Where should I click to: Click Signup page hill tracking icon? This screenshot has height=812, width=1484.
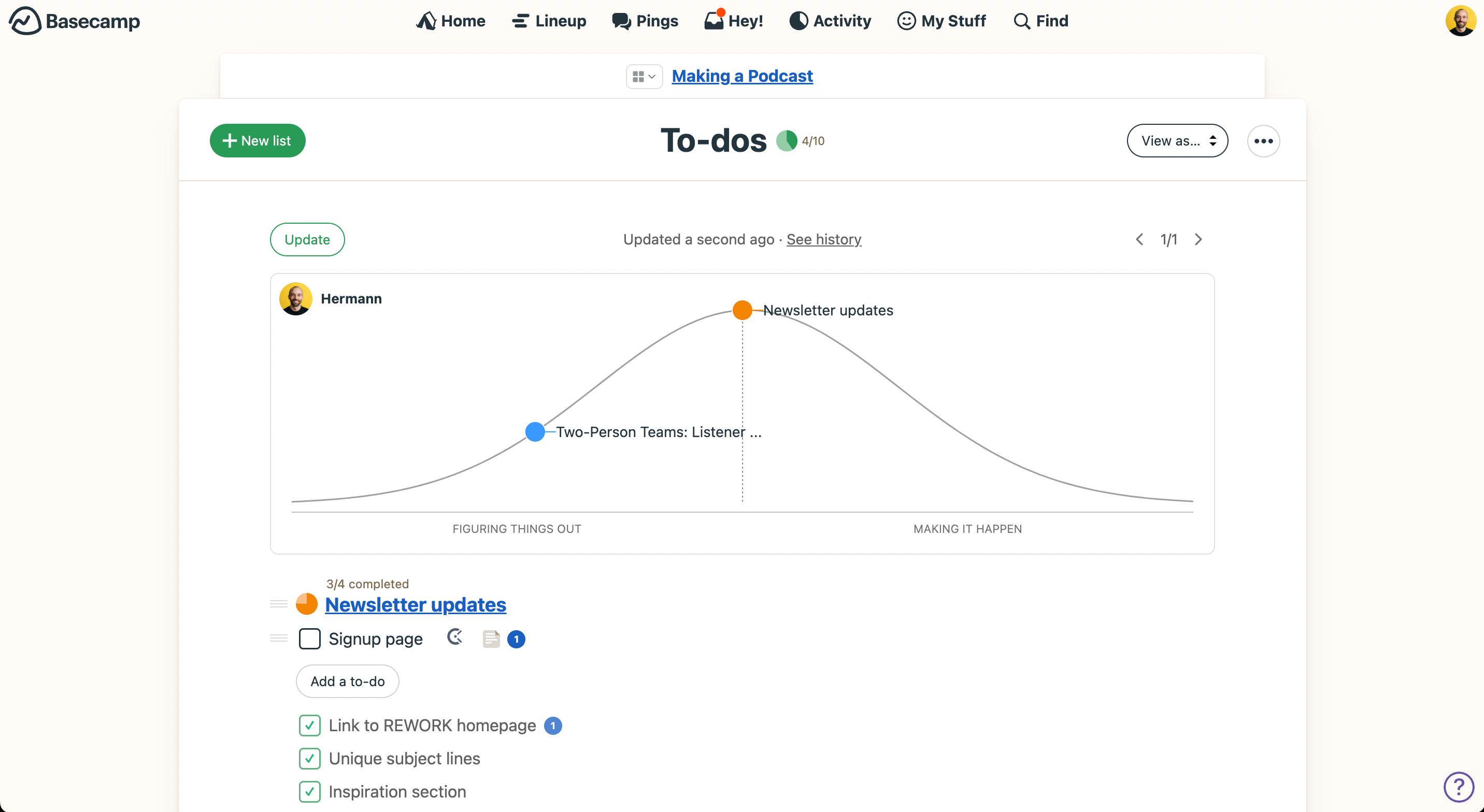point(454,637)
